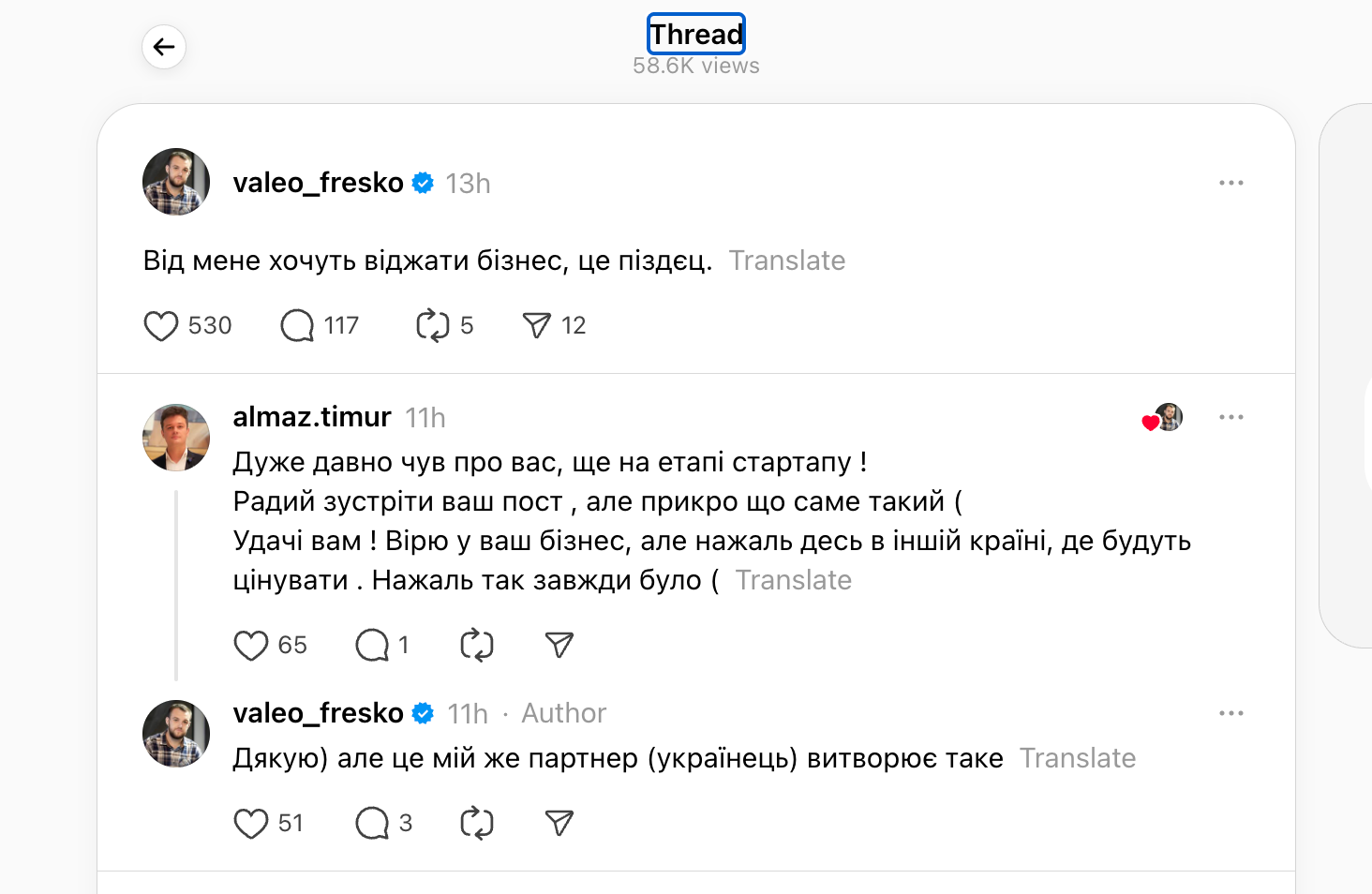Translate valeo_fresko's original post

pyautogui.click(x=787, y=261)
